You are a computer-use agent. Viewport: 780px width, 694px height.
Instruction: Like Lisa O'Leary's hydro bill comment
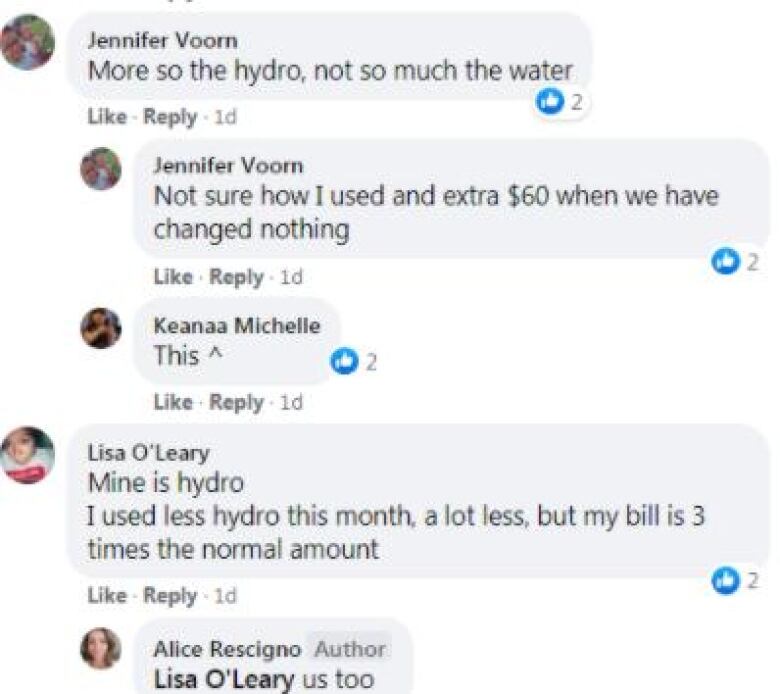[x=106, y=596]
